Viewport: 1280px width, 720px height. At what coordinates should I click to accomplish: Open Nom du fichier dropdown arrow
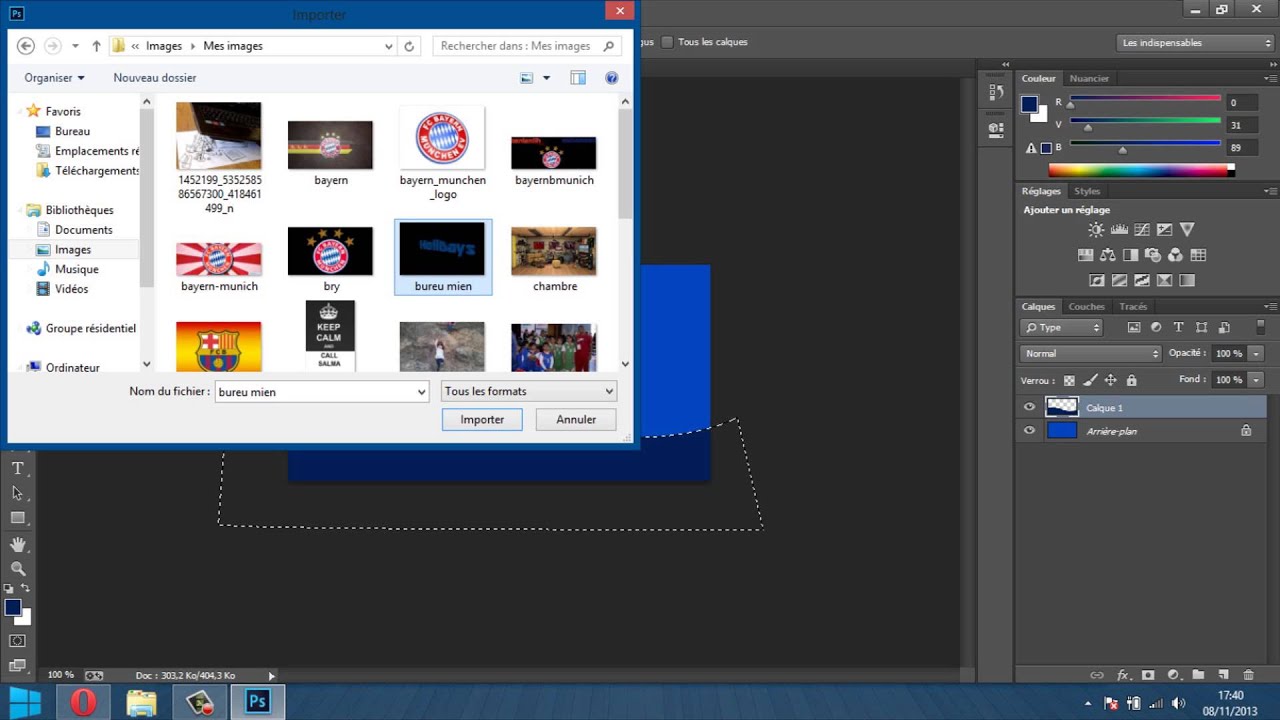click(x=421, y=392)
